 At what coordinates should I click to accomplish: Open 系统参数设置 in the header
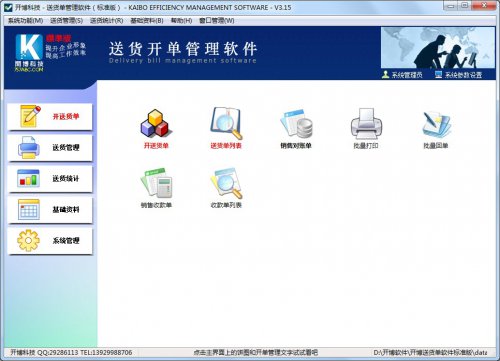(x=459, y=75)
